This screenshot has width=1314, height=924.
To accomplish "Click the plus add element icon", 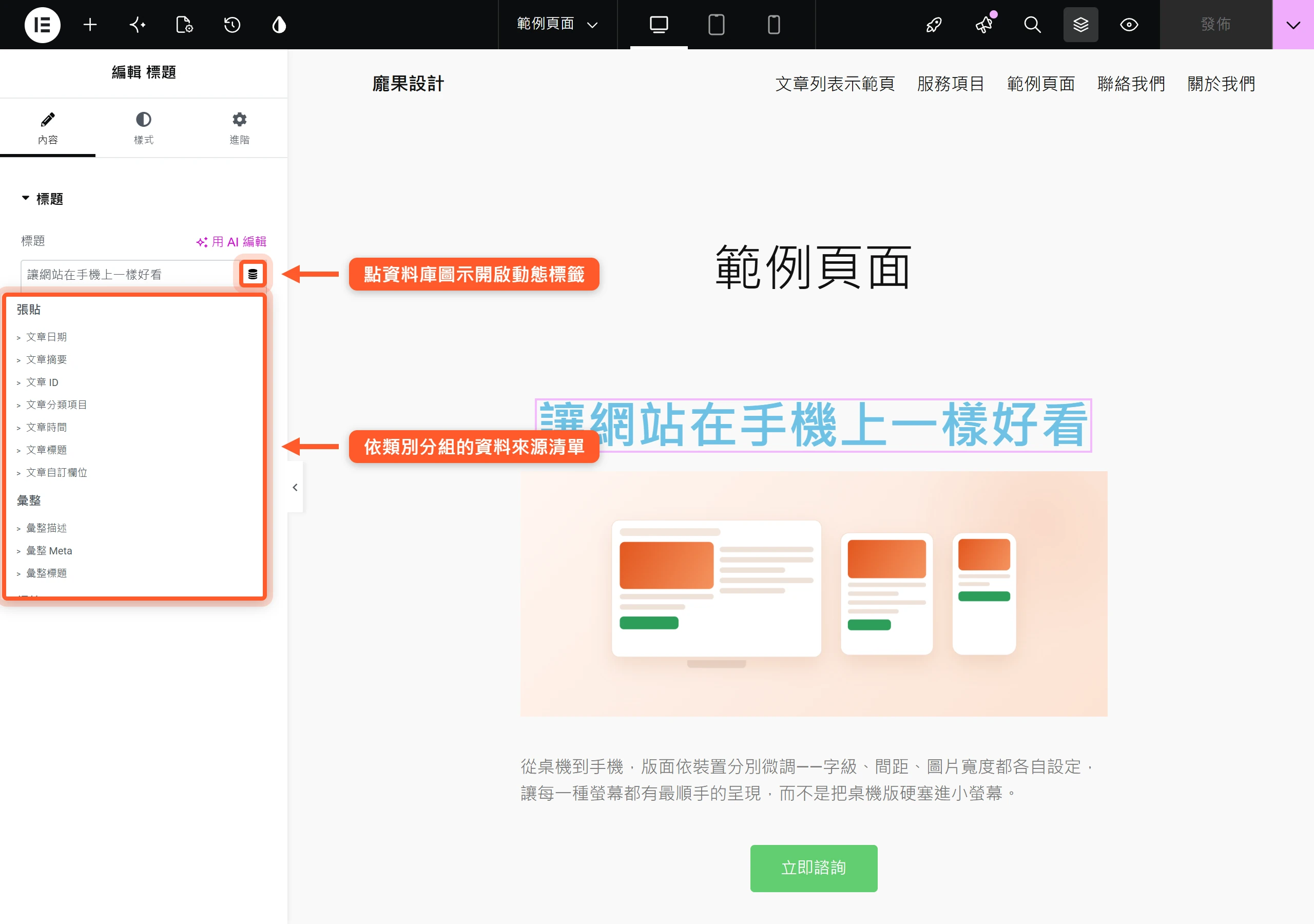I will 90,25.
